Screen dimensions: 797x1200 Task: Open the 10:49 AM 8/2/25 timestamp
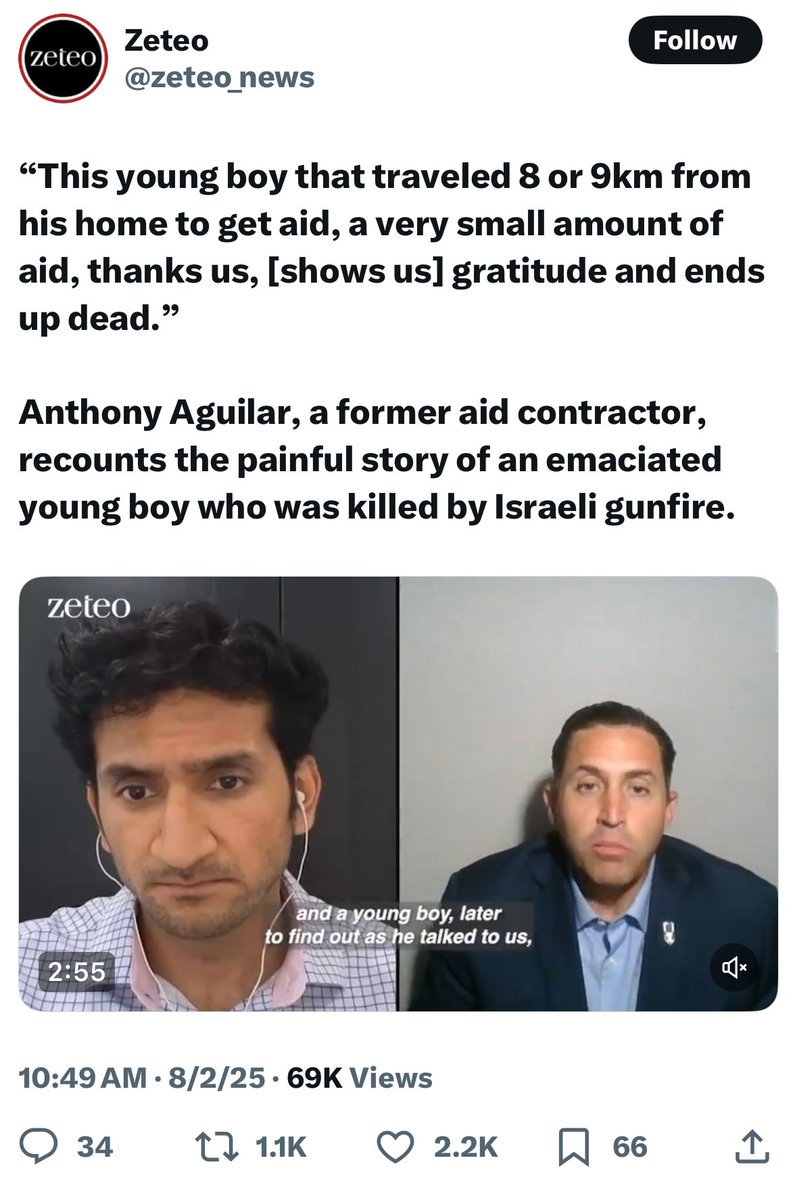[x=142, y=1077]
